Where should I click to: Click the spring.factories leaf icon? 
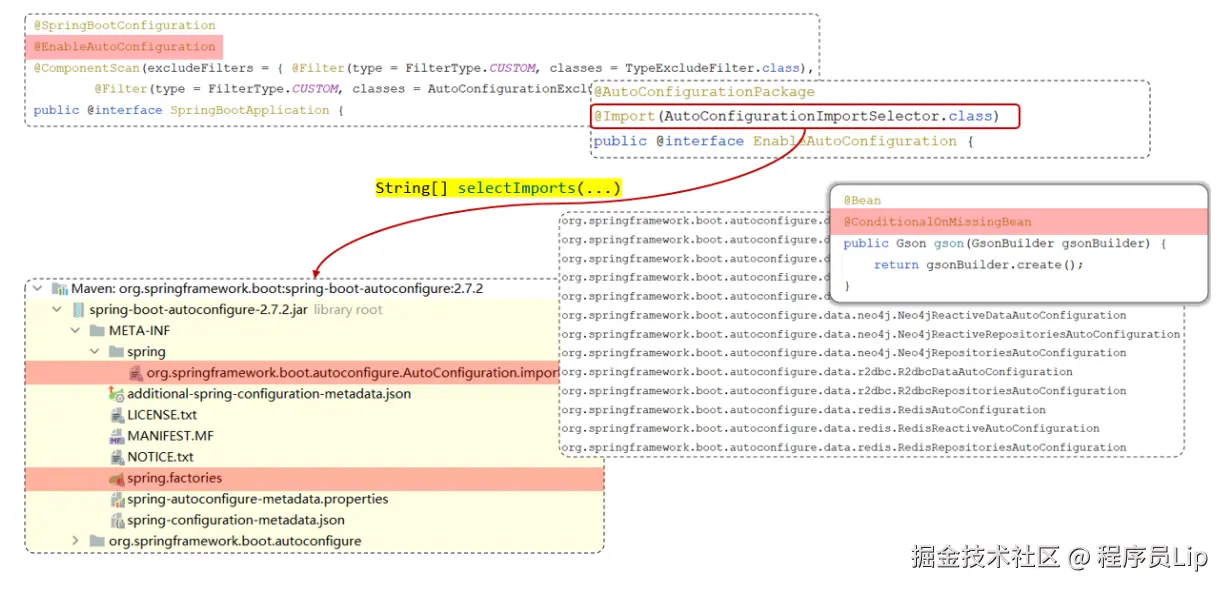(117, 479)
